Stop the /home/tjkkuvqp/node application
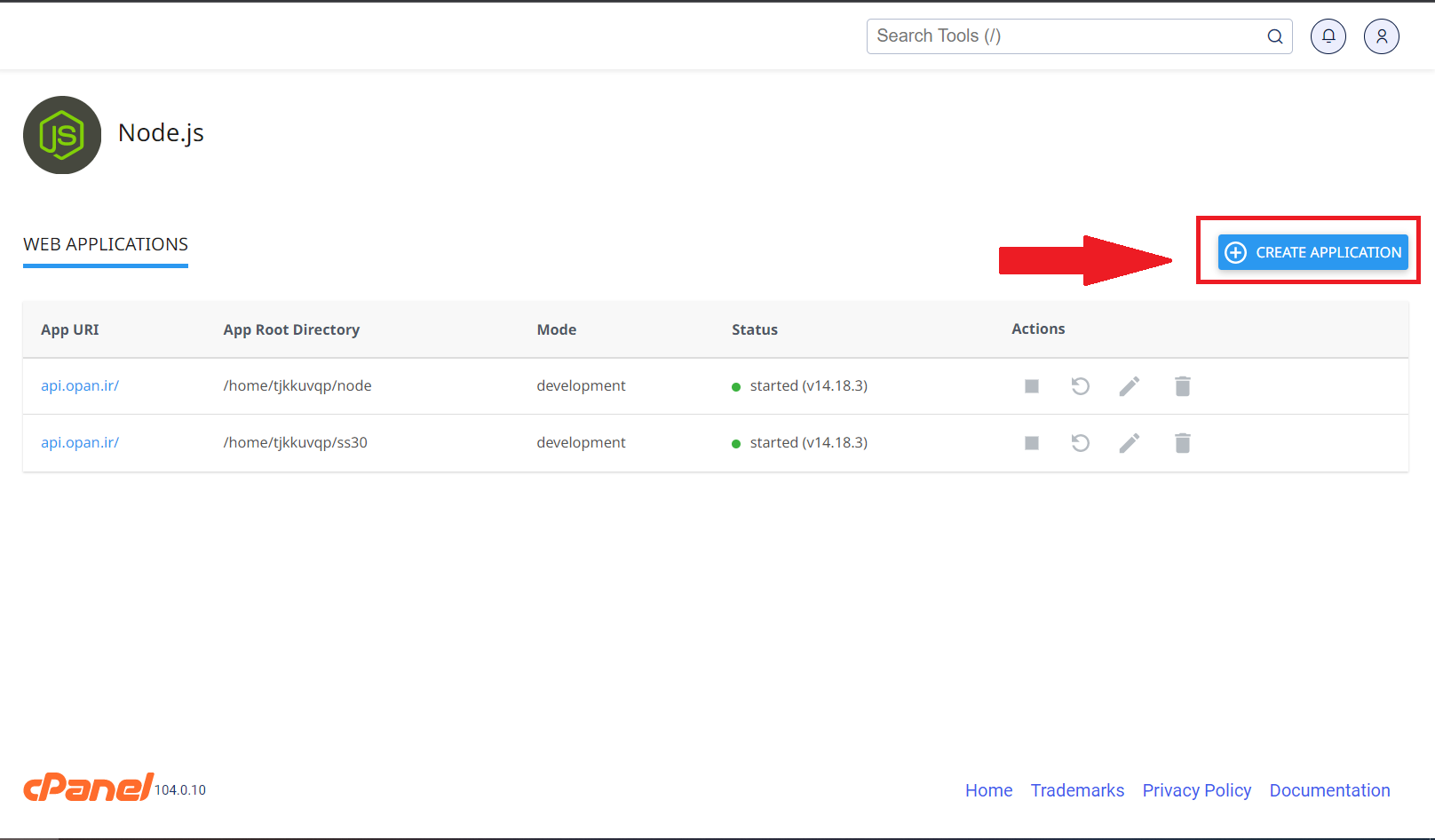Screen dimensions: 1435x840 (x=1031, y=385)
